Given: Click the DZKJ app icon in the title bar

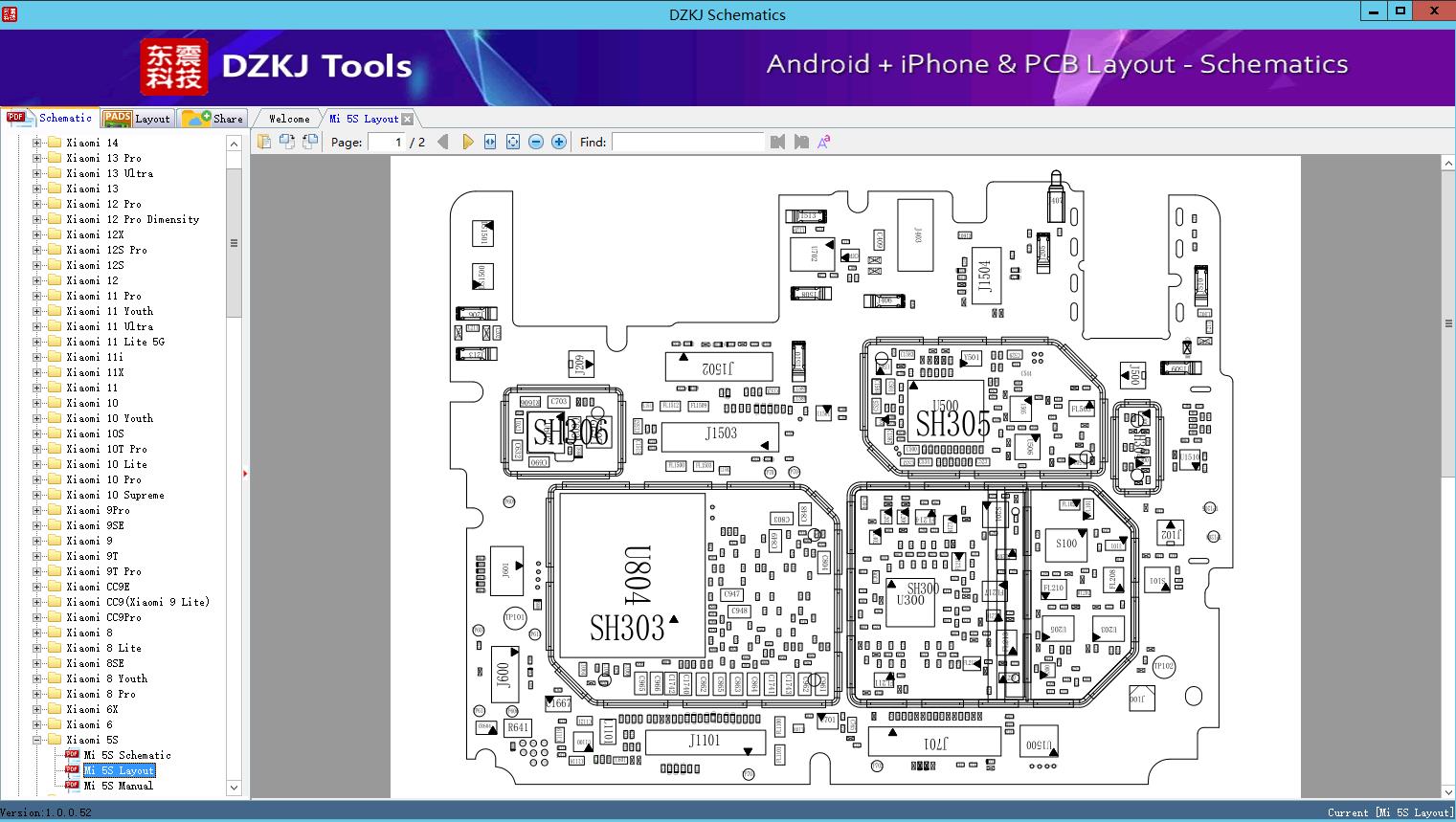Looking at the screenshot, I should point(10,13).
